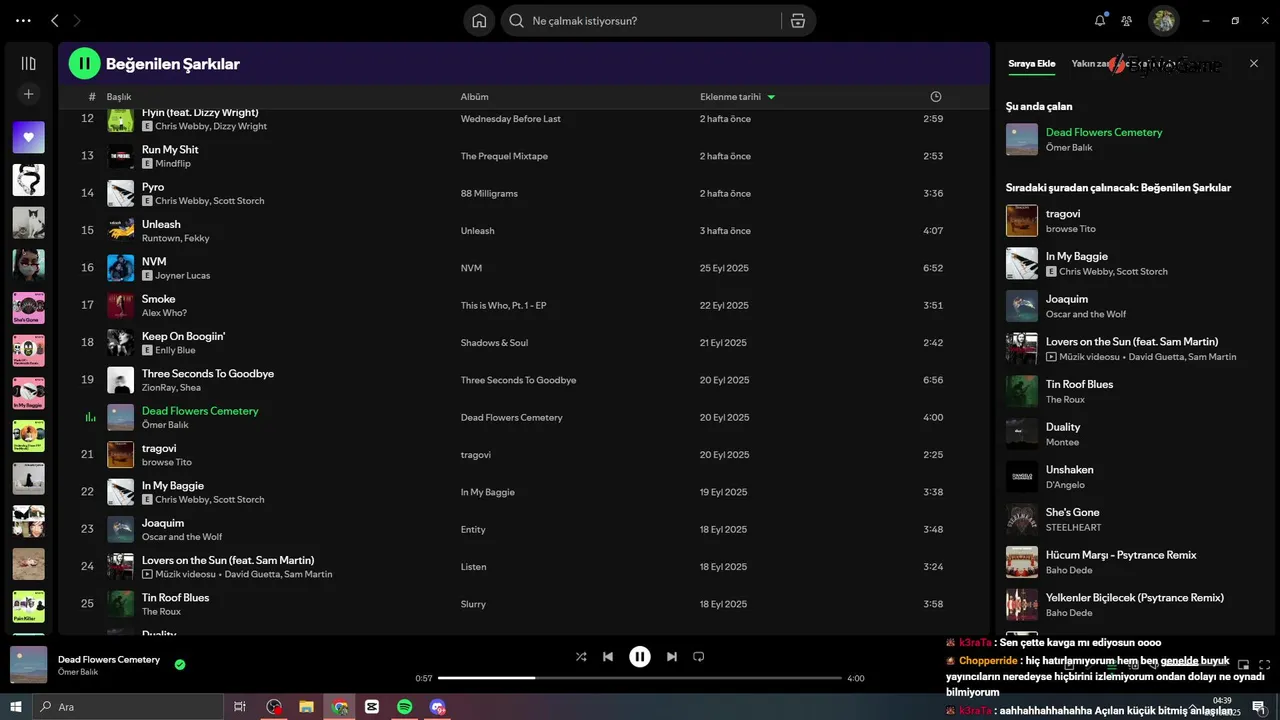Open Task View on the taskbar

coord(240,707)
